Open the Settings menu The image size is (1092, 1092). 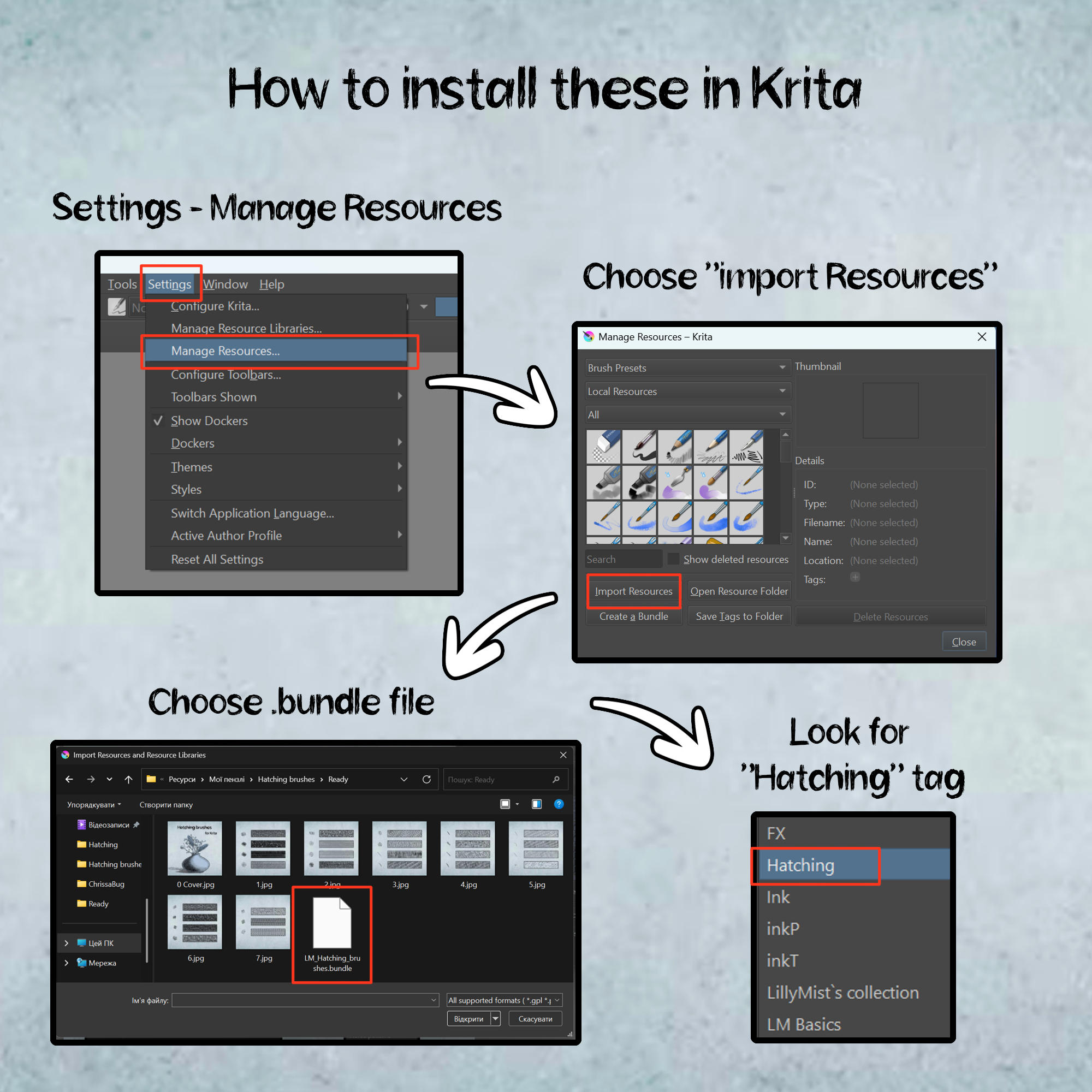[170, 284]
